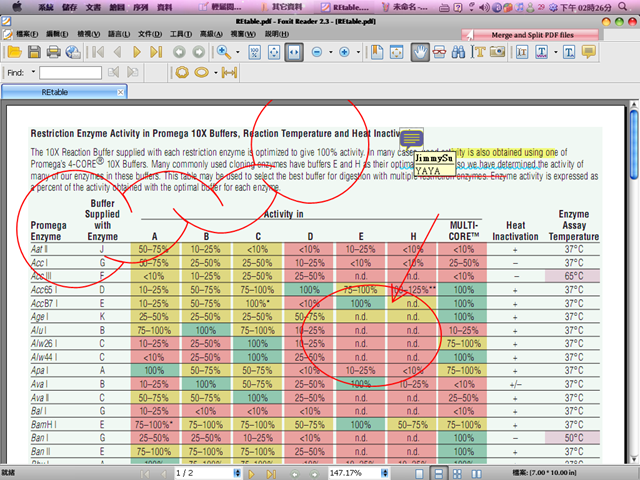Screen dimensions: 640x480
Task: Jump to last page from status bar
Action: pos(271,474)
